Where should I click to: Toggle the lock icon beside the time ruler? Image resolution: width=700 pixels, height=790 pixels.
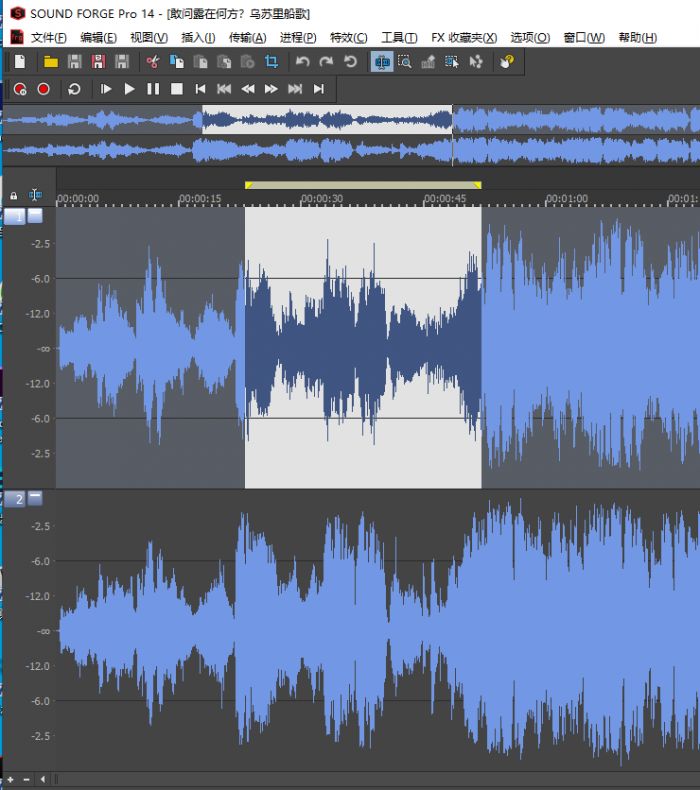pos(14,196)
